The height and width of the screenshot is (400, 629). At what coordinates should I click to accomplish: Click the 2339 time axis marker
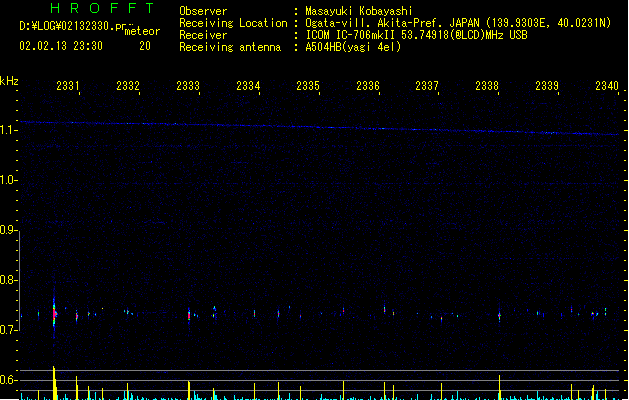547,86
